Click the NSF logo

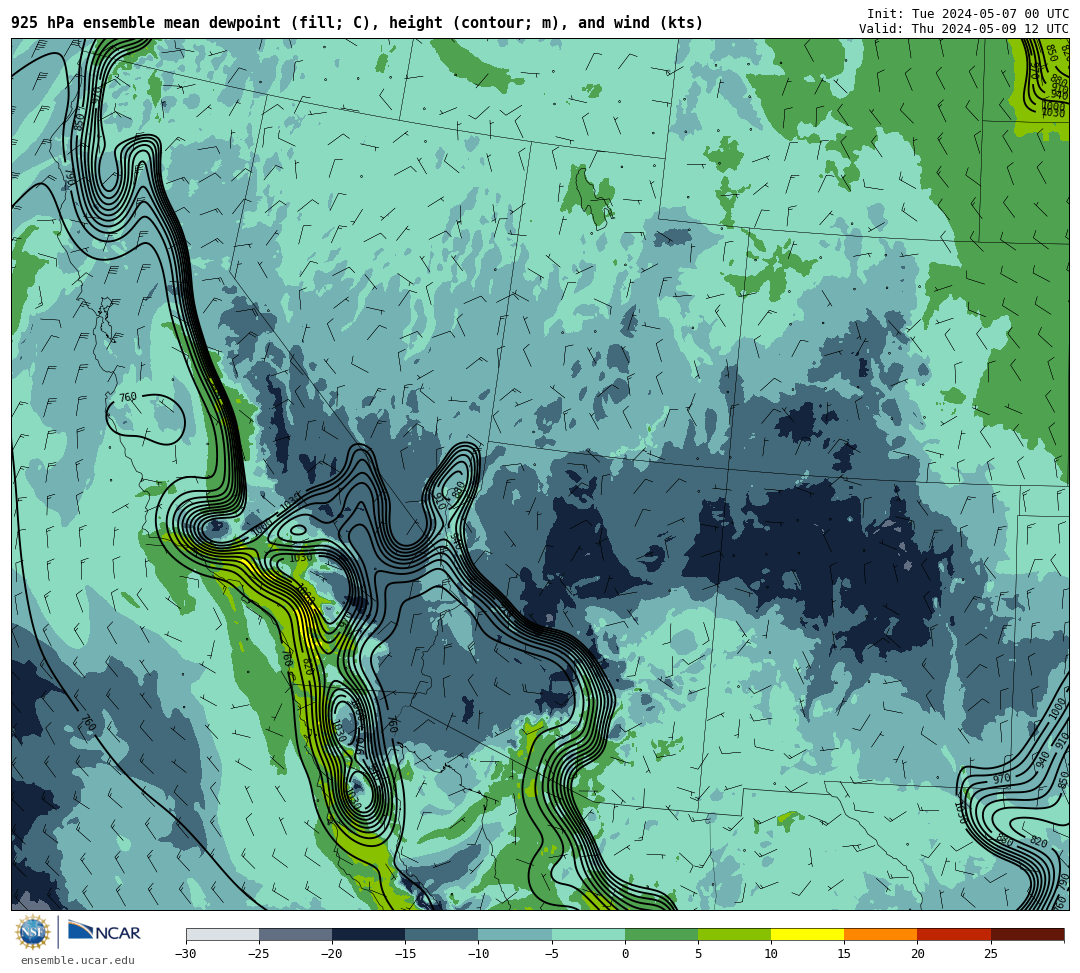tap(32, 933)
